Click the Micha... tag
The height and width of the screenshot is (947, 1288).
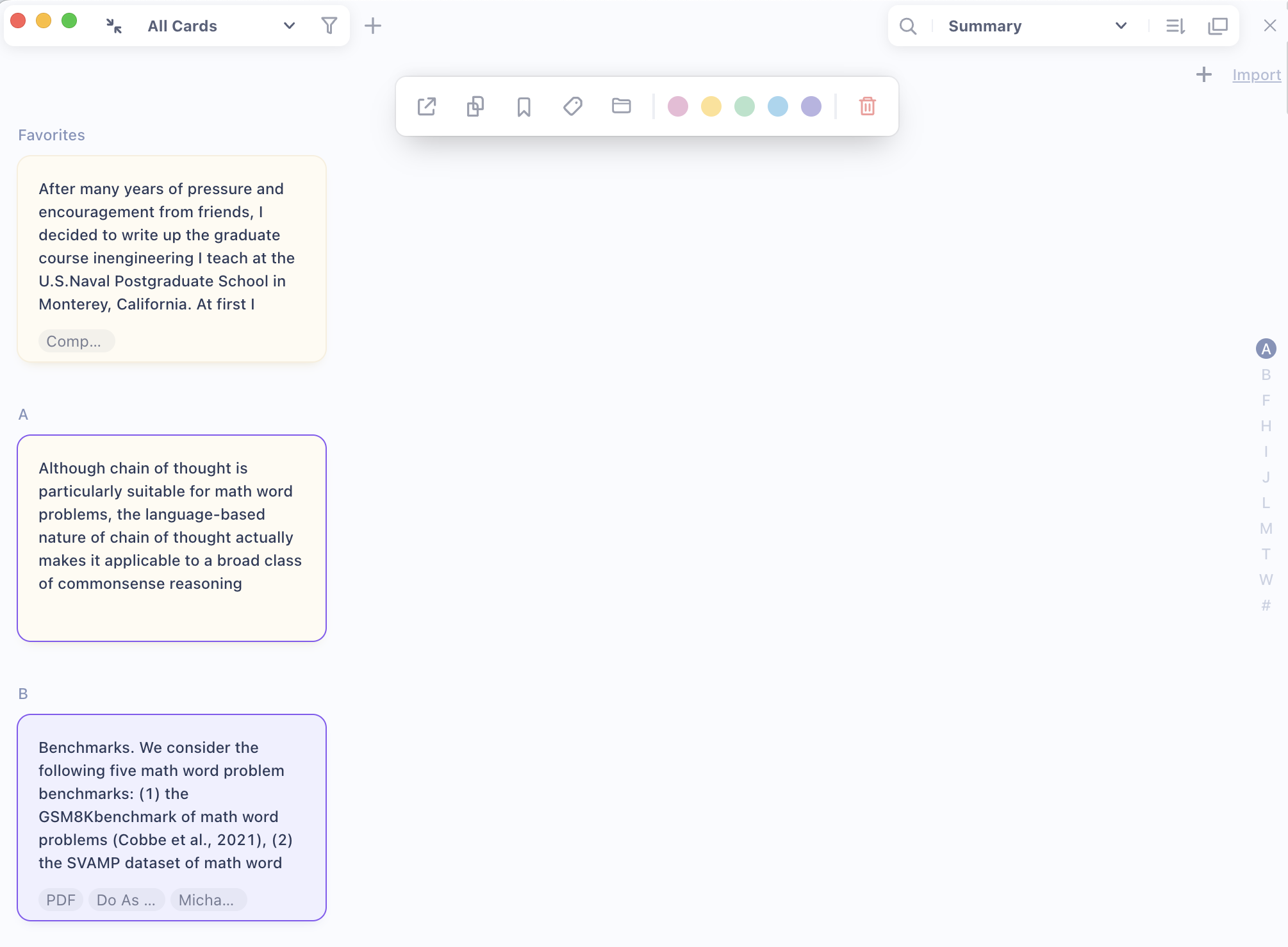click(208, 900)
